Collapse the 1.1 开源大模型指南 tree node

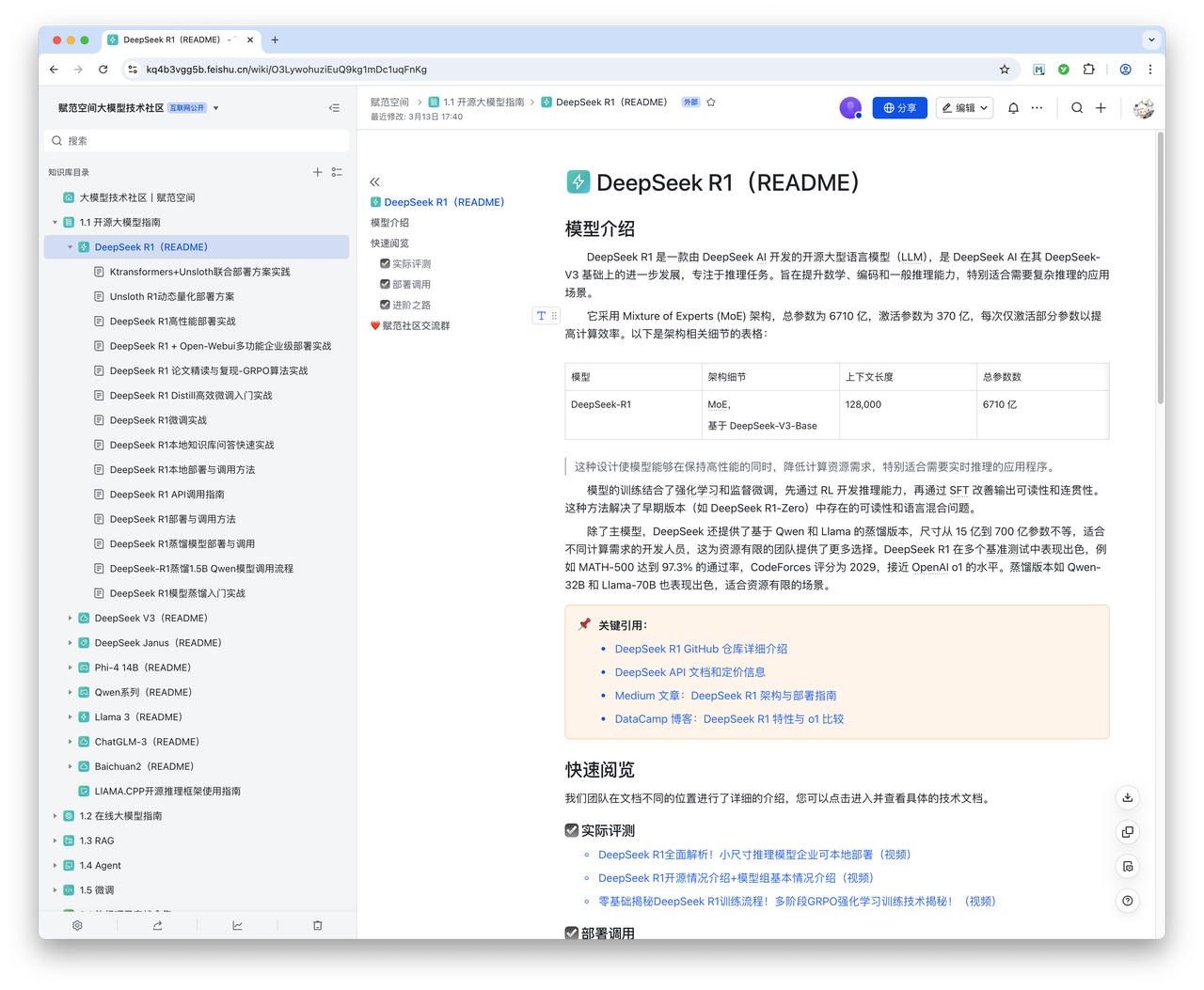[x=55, y=223]
